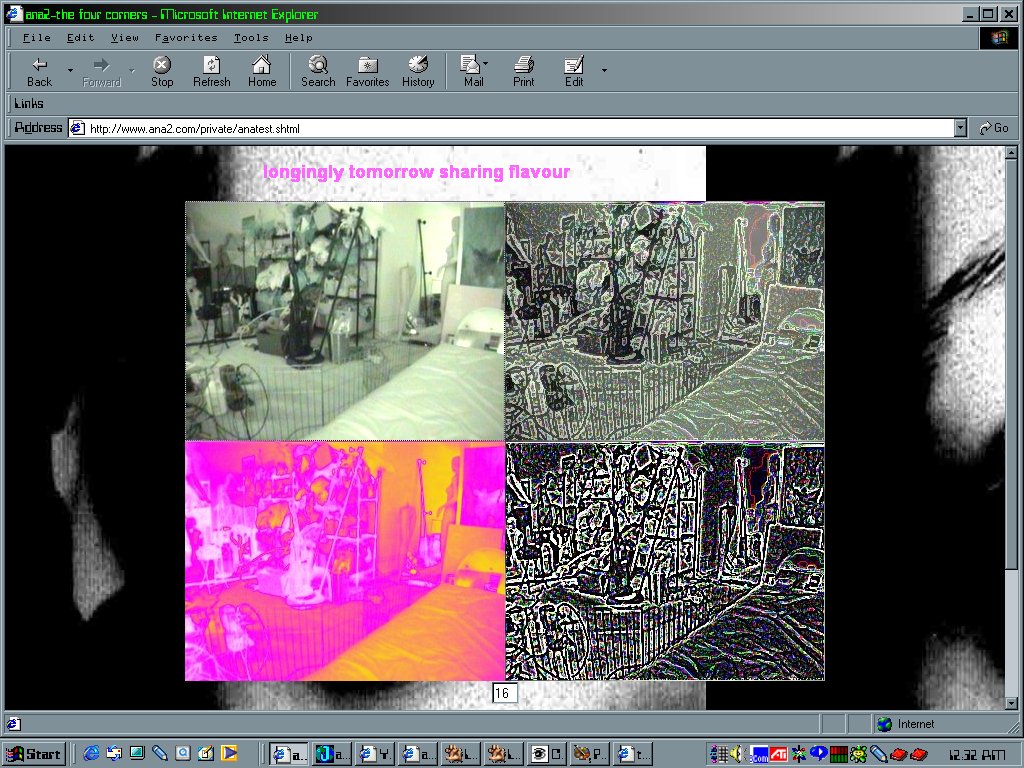Image resolution: width=1024 pixels, height=768 pixels.
Task: Open the History pane
Action: tap(418, 71)
